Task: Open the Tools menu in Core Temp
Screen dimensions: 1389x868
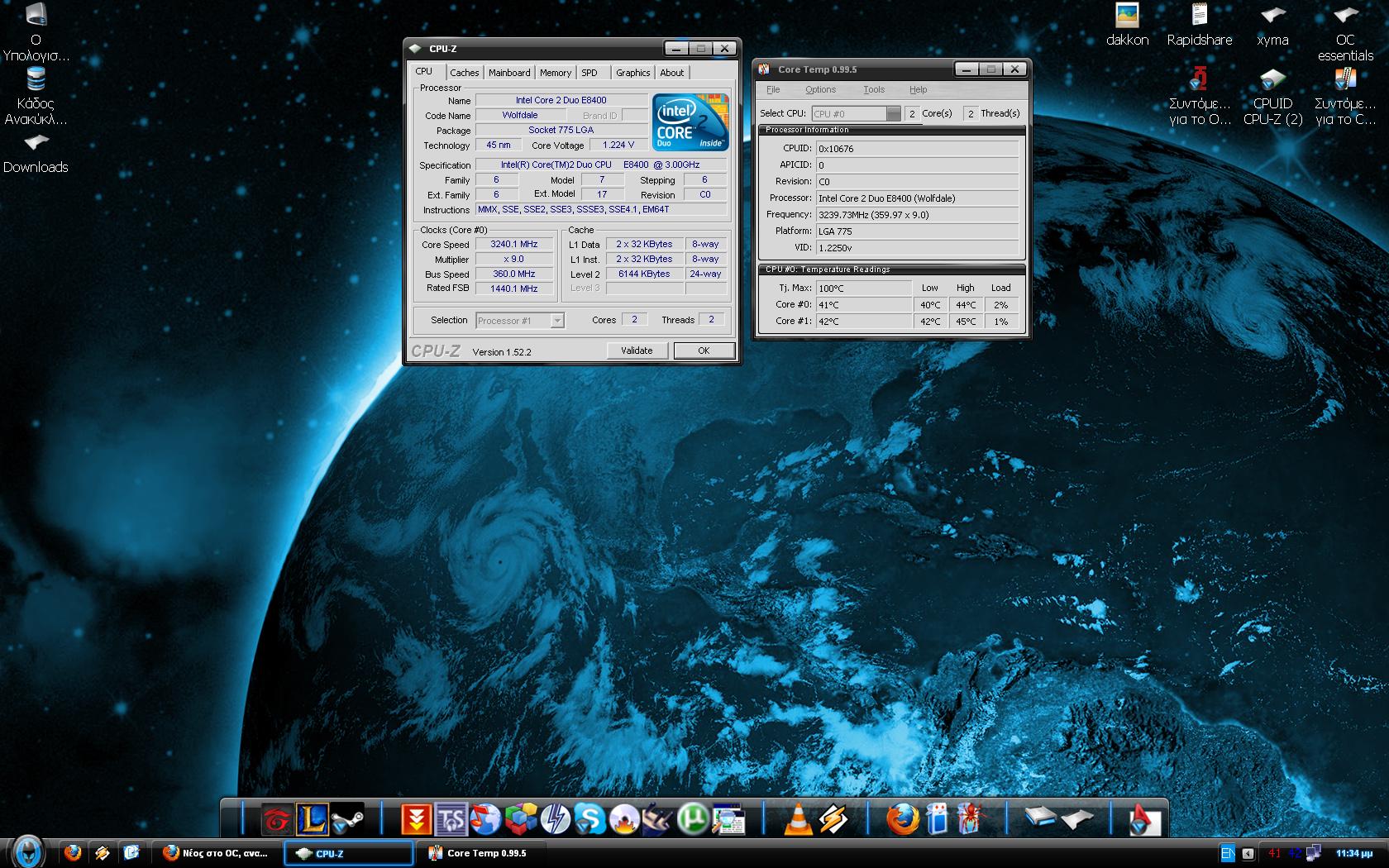Action: click(x=874, y=89)
